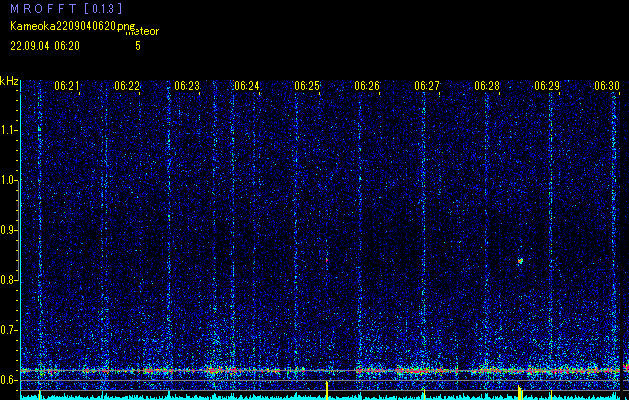Click the 0.8 kHz axis label
Viewport: 629px width, 400px height.
point(9,280)
